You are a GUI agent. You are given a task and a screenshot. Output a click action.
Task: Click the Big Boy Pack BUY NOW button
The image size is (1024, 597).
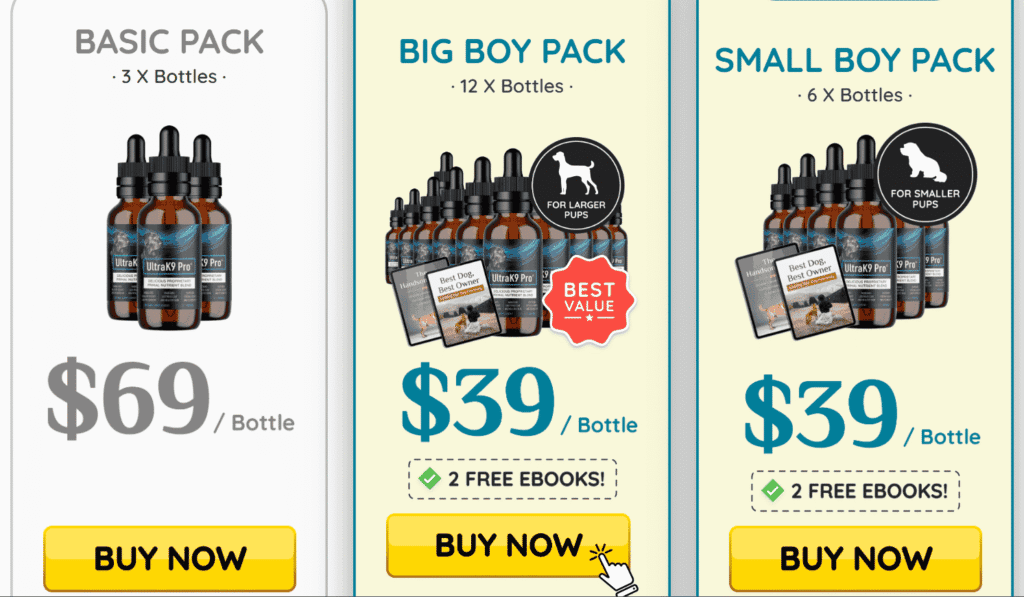pos(508,545)
